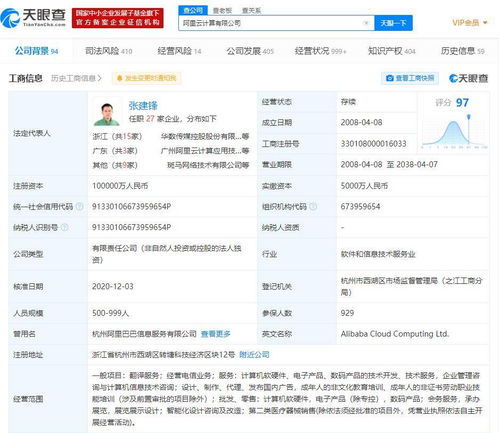Screen dimensions: 499x433
Task: Open 斑马网络技术有限公司等 company link
Action: [x=208, y=165]
